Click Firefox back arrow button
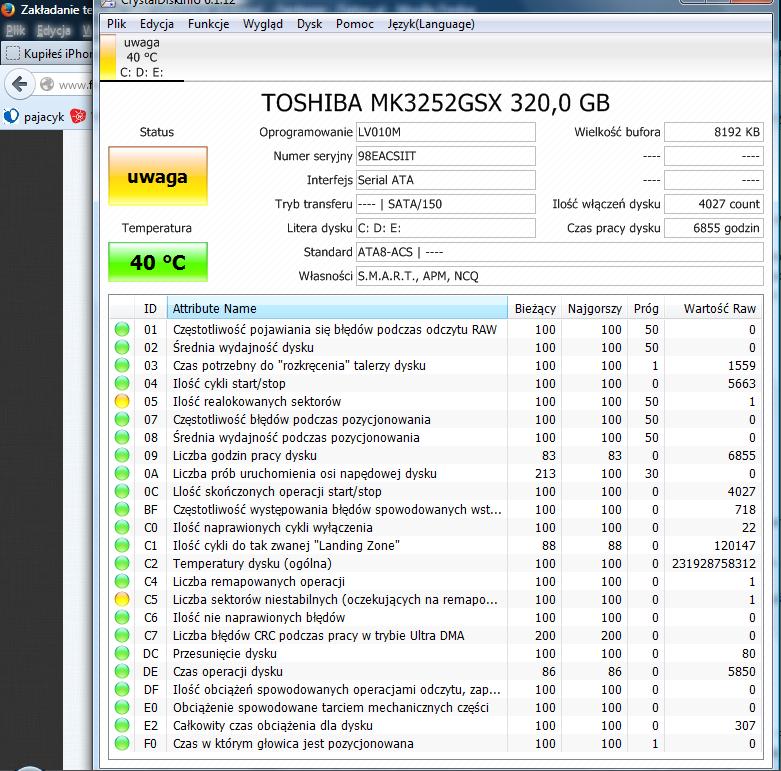This screenshot has width=781, height=771. click(19, 84)
